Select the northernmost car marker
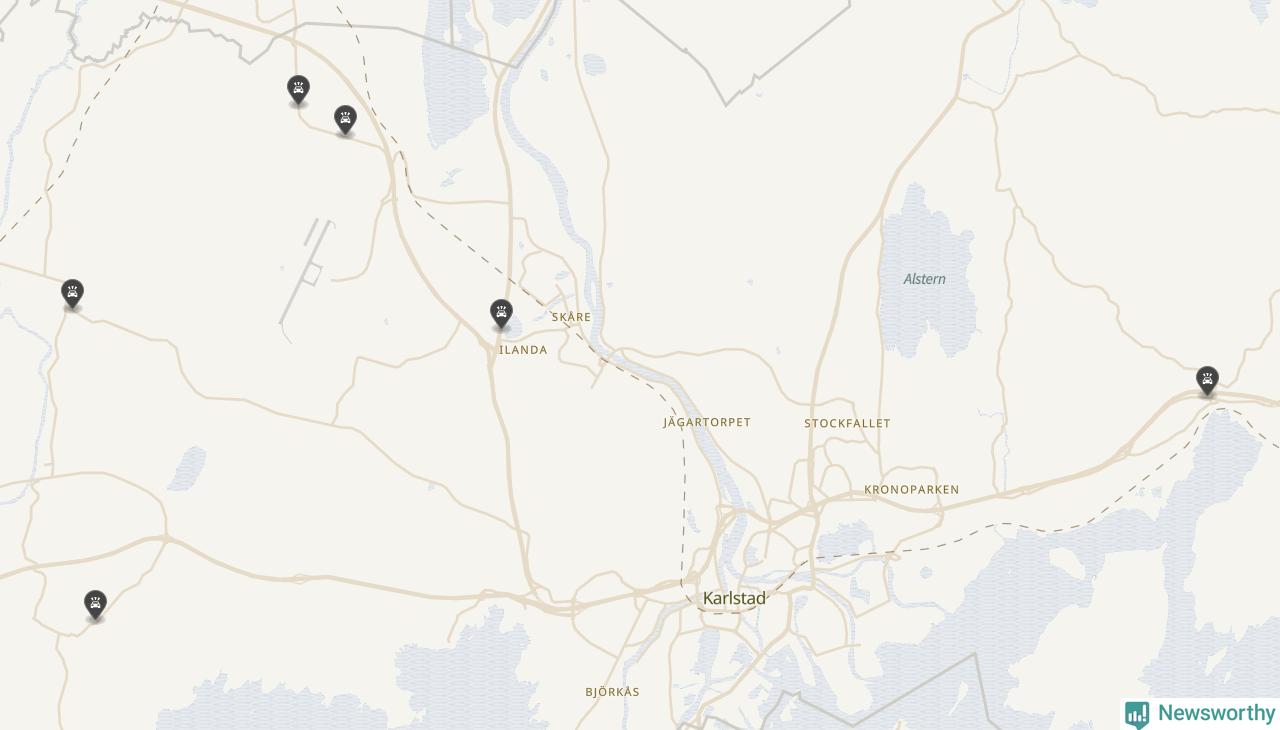This screenshot has width=1280, height=730. point(298,90)
